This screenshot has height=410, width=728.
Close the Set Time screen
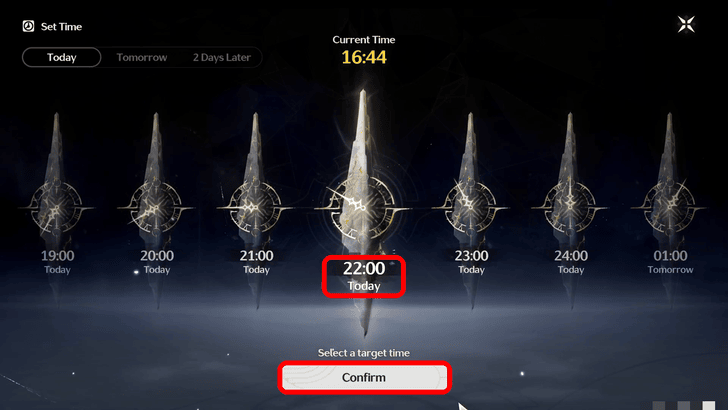click(686, 24)
